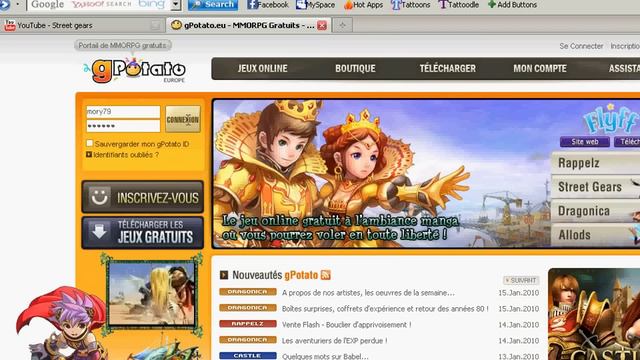The image size is (640, 360).
Task: Click the Google search engine option
Action: point(47,4)
